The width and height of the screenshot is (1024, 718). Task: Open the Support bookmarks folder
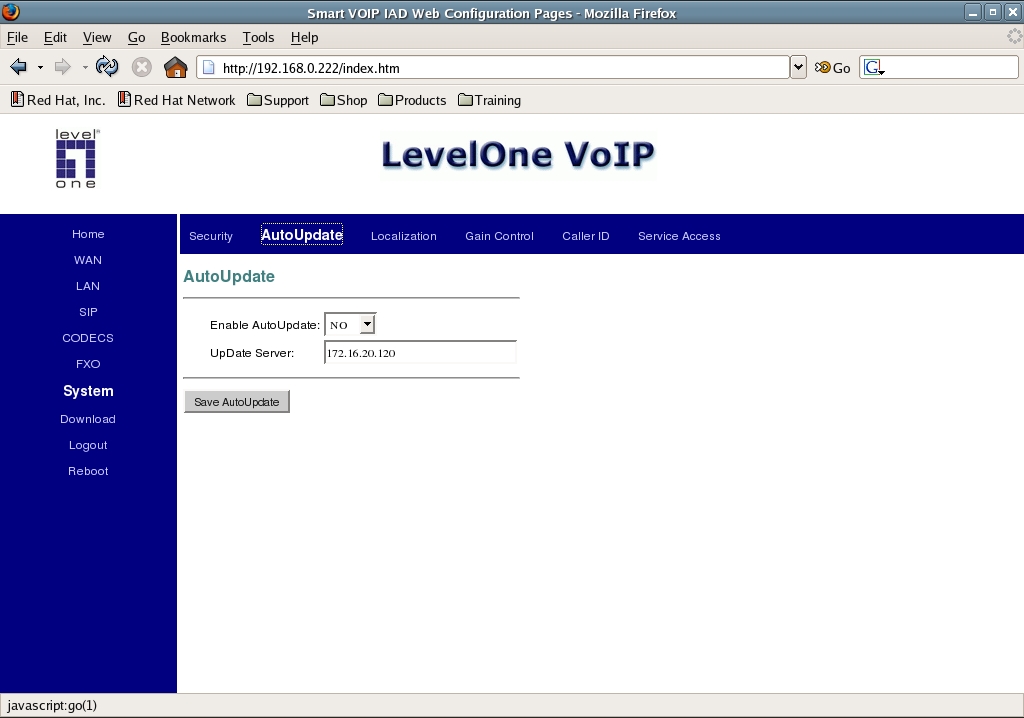[277, 100]
